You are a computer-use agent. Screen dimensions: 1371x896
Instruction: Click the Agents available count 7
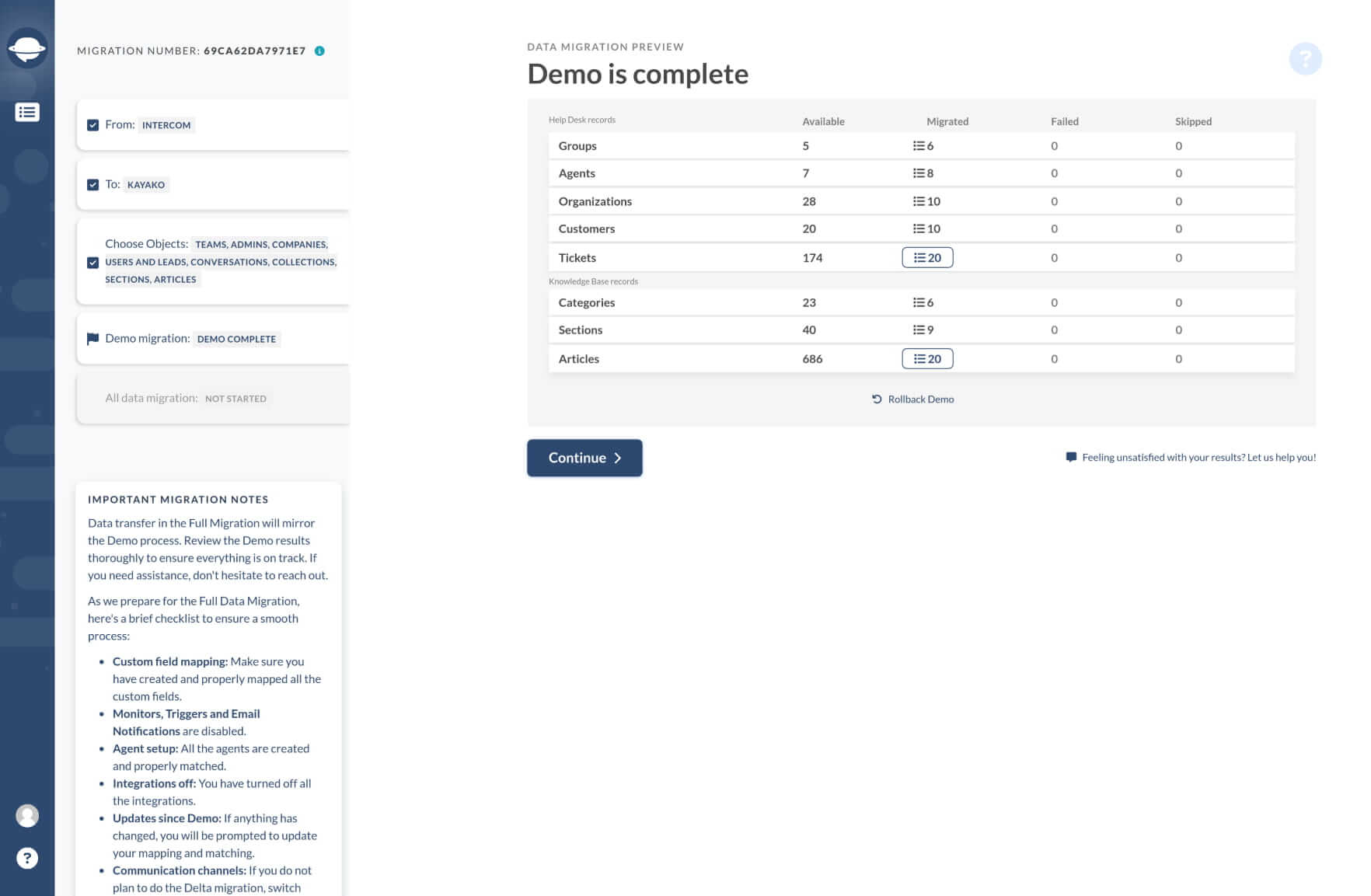806,173
